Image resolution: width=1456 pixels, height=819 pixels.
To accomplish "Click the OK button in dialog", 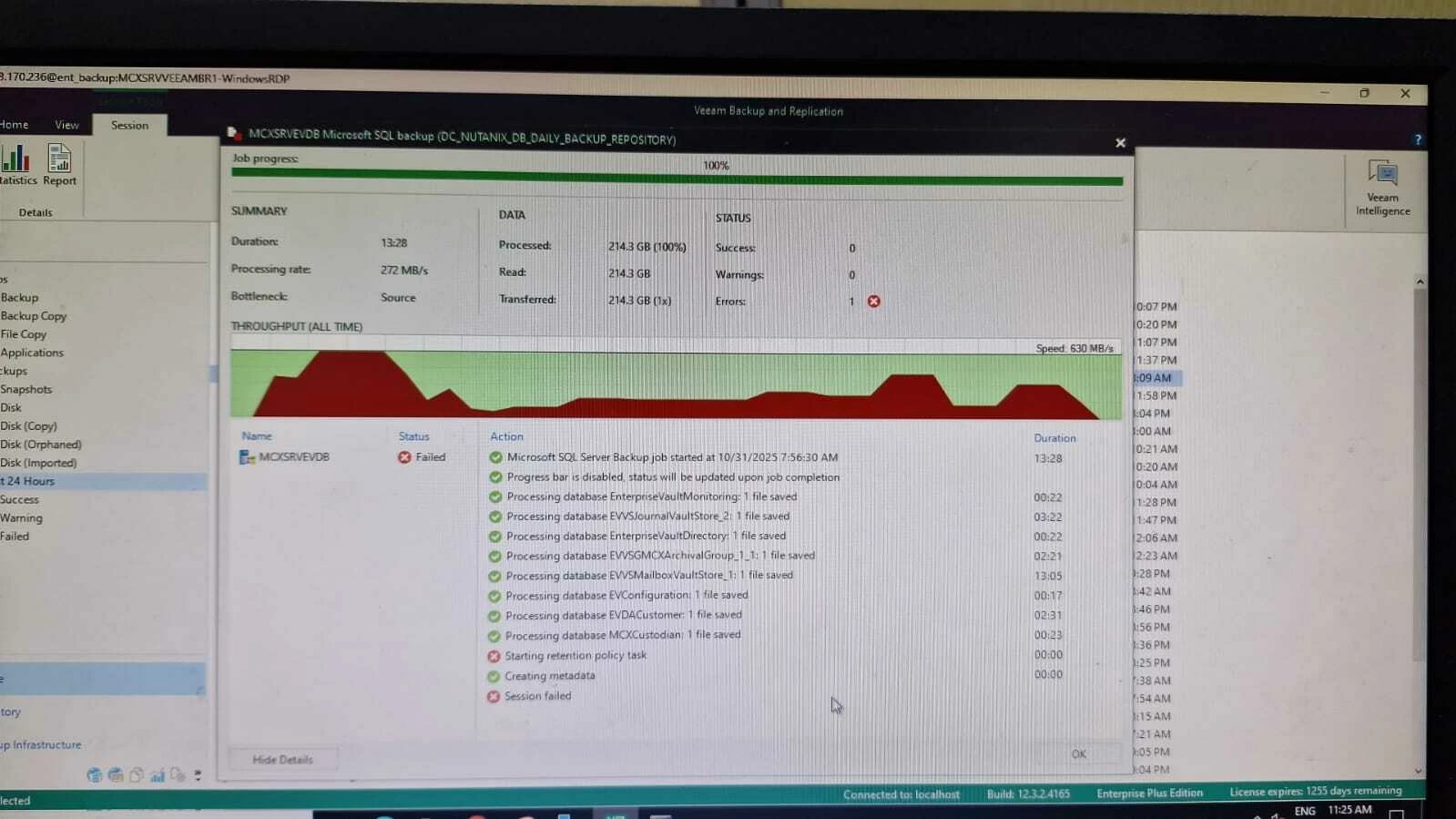I will pyautogui.click(x=1079, y=754).
